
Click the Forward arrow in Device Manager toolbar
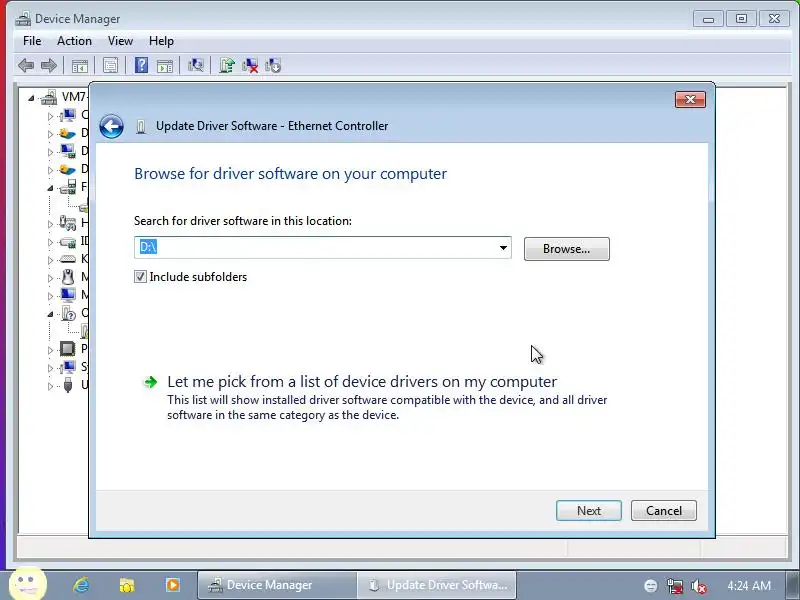point(48,65)
